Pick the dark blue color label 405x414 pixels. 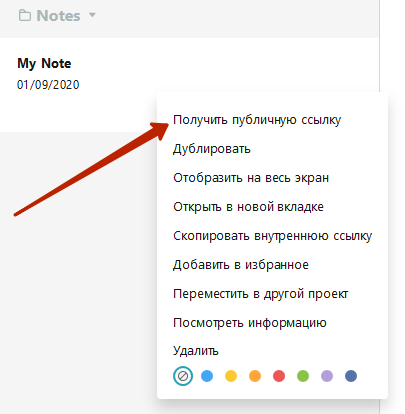click(351, 376)
